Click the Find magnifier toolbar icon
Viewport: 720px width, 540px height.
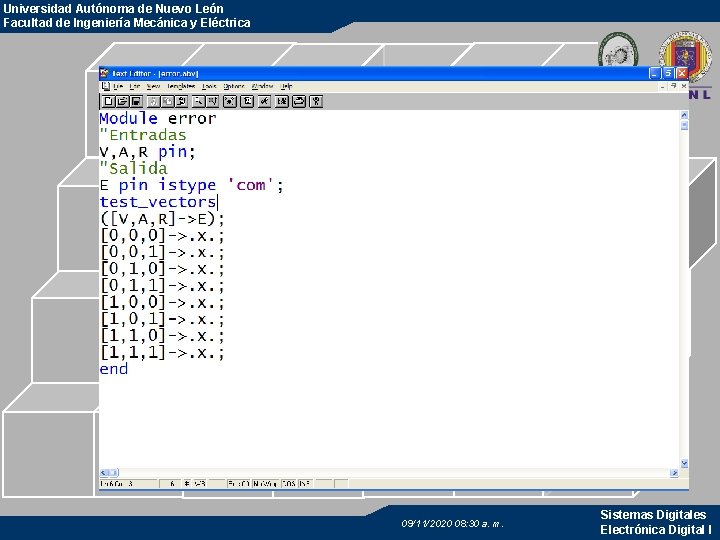[x=198, y=101]
